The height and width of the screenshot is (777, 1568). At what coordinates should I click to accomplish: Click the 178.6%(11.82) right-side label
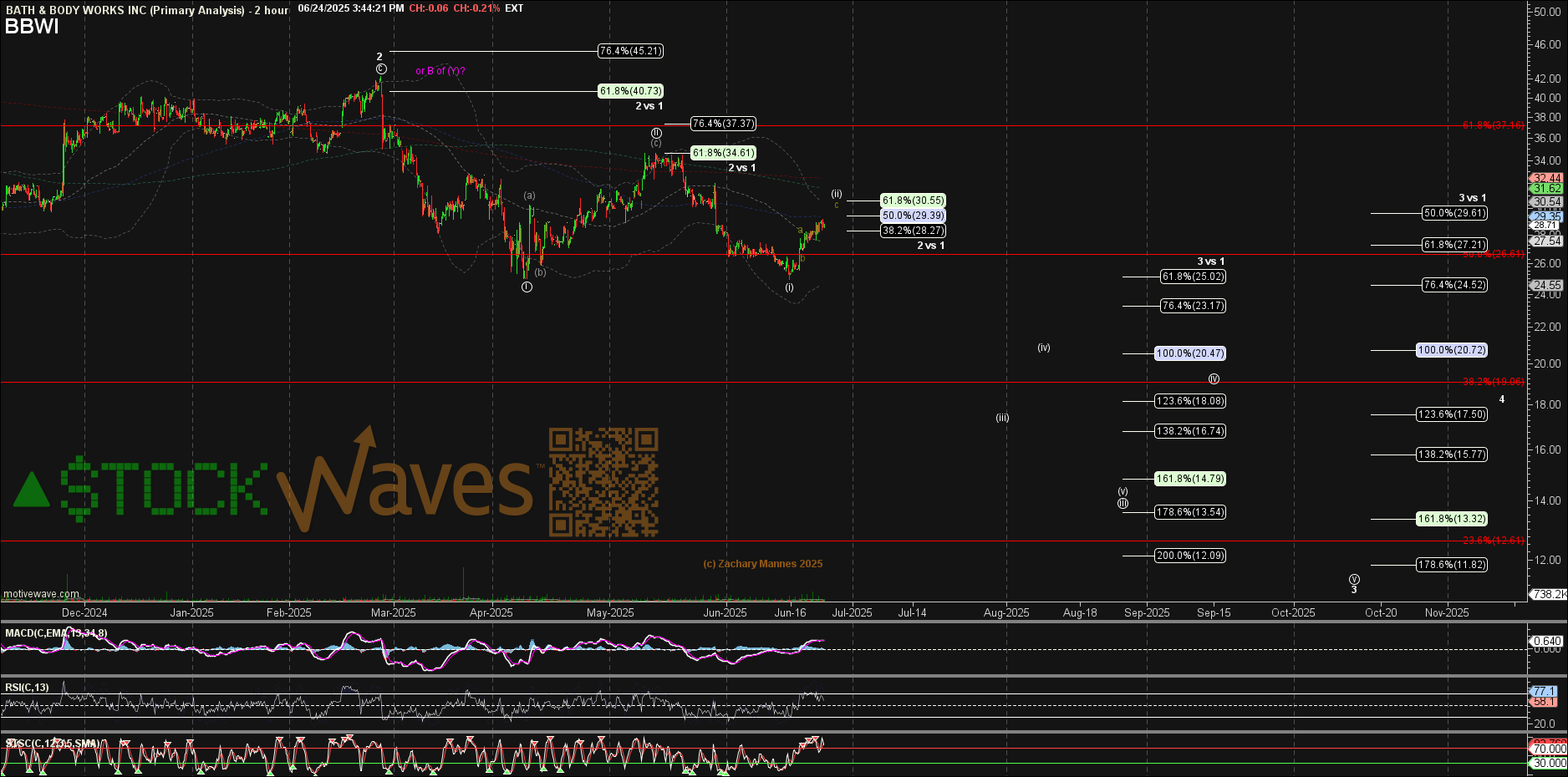pos(1452,565)
